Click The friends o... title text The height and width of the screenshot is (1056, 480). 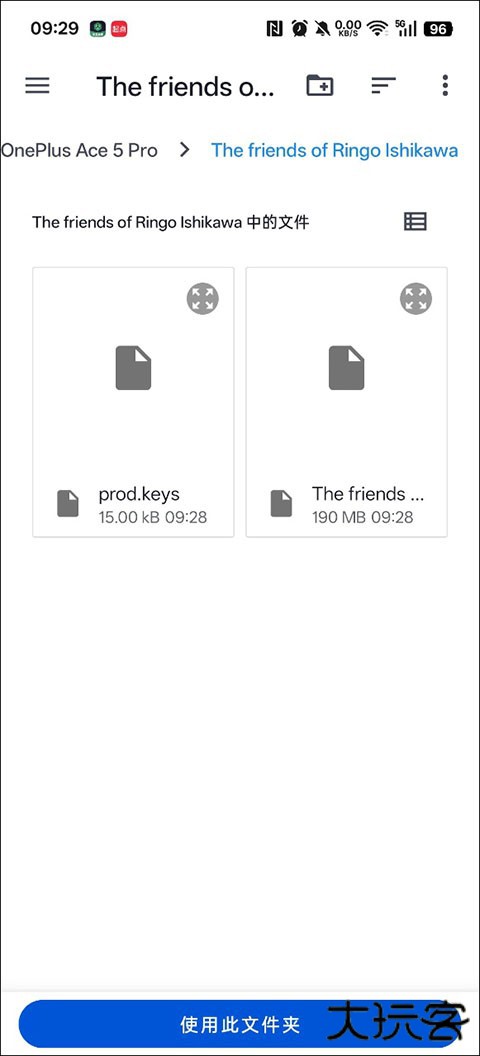pos(185,86)
